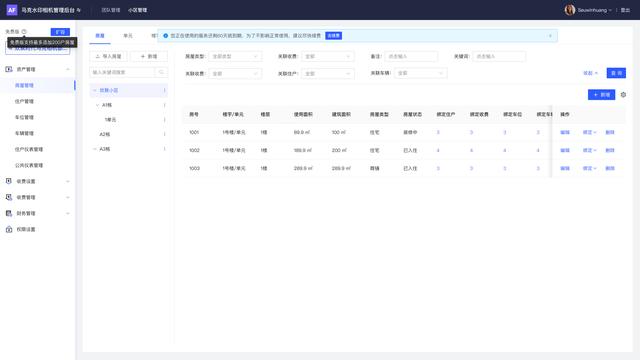The height and width of the screenshot is (360, 640).
Task: Click the 财务管理 sidebar icon
Action: [x=9, y=213]
